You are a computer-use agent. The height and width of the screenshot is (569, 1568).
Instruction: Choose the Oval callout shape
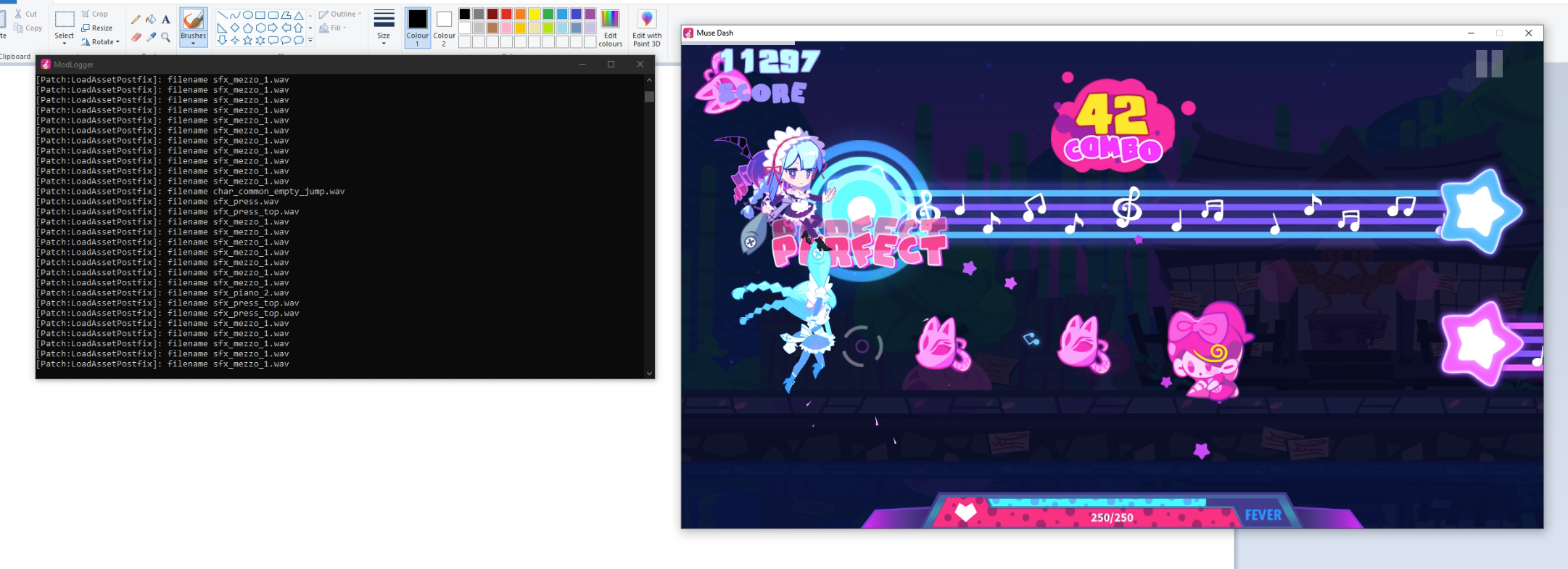[x=286, y=41]
